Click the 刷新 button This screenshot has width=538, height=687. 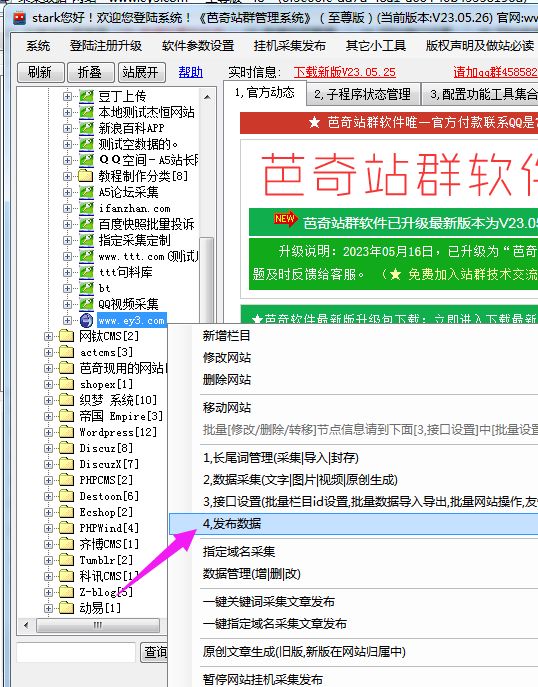[41, 72]
